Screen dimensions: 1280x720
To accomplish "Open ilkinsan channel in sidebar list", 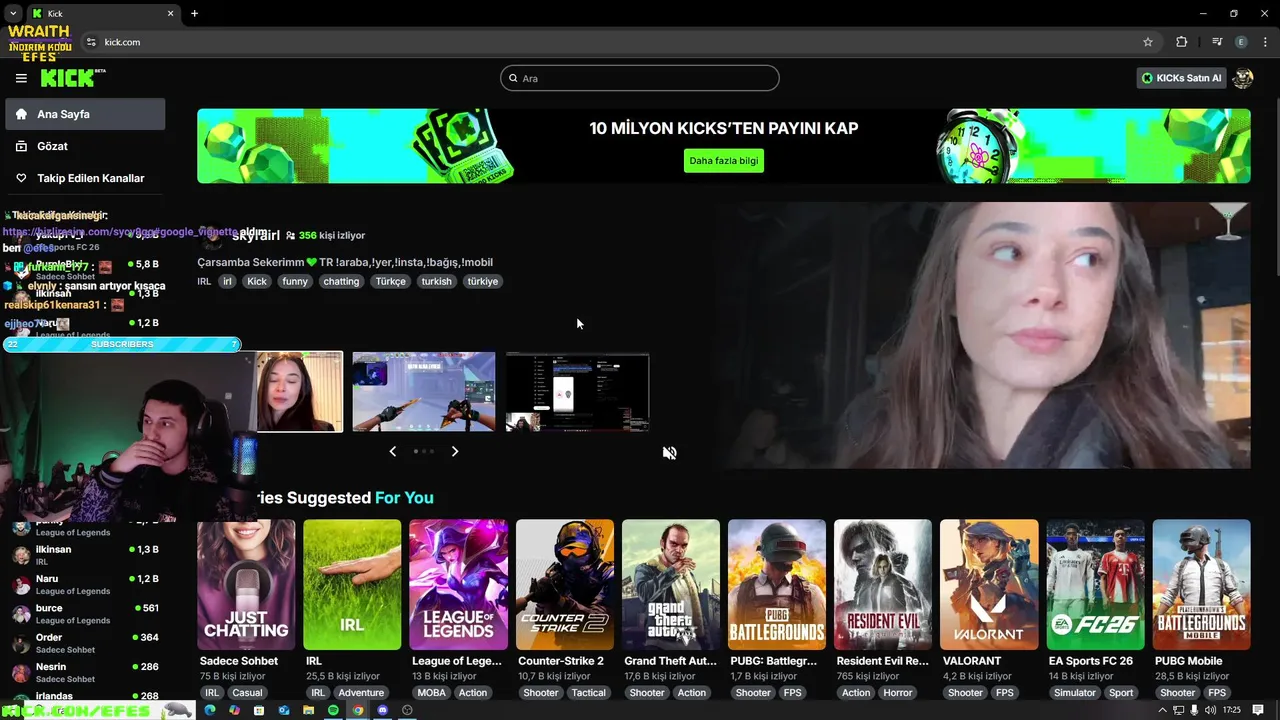I will [85, 555].
